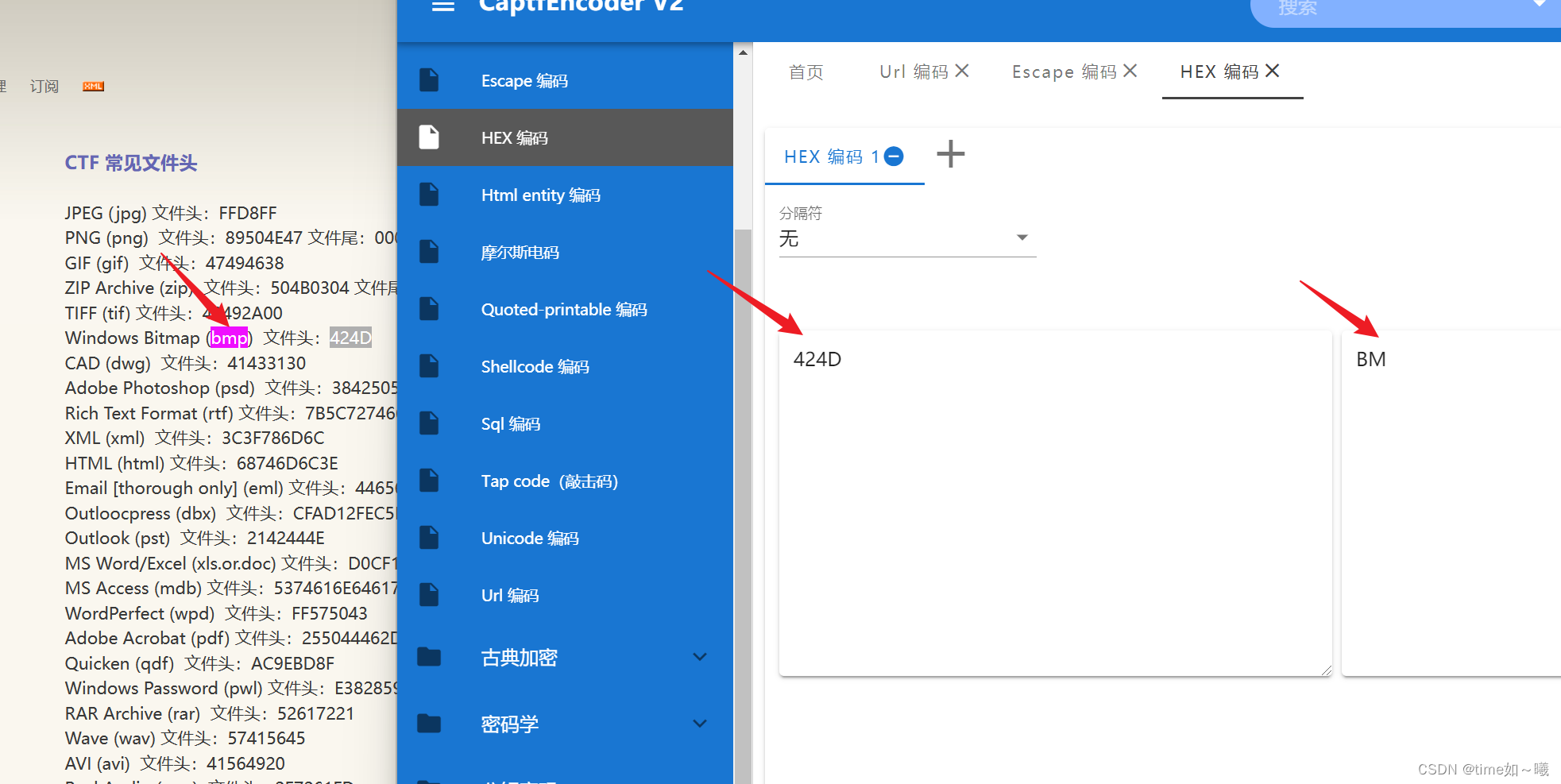This screenshot has height=784, width=1561.
Task: Switch to the 首页 tab
Action: point(806,71)
